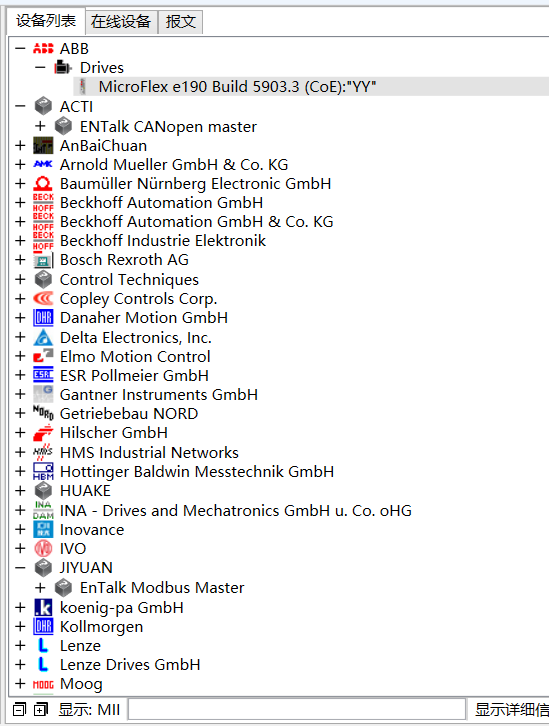Click the Copley Controls Corp. logo icon
The width and height of the screenshot is (549, 726).
(x=43, y=299)
